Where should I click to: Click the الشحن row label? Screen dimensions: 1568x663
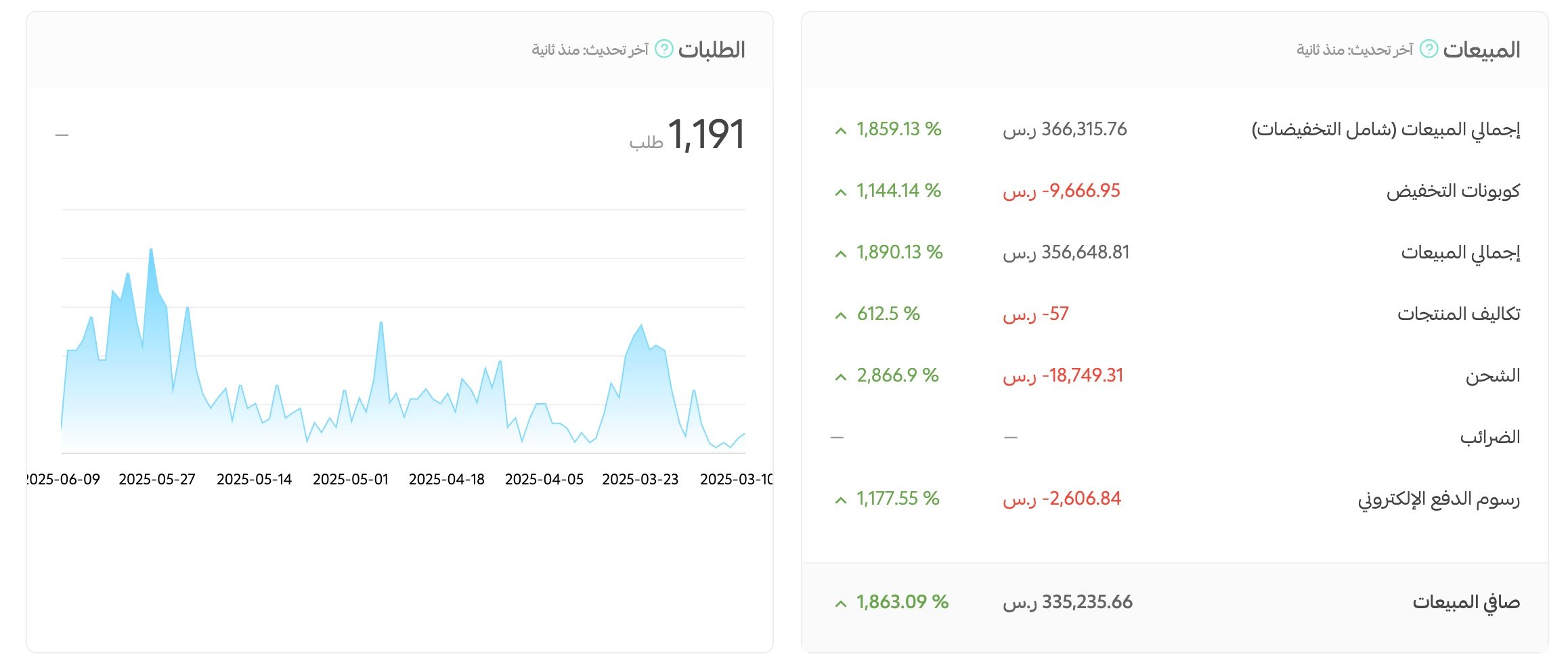pyautogui.click(x=1493, y=375)
